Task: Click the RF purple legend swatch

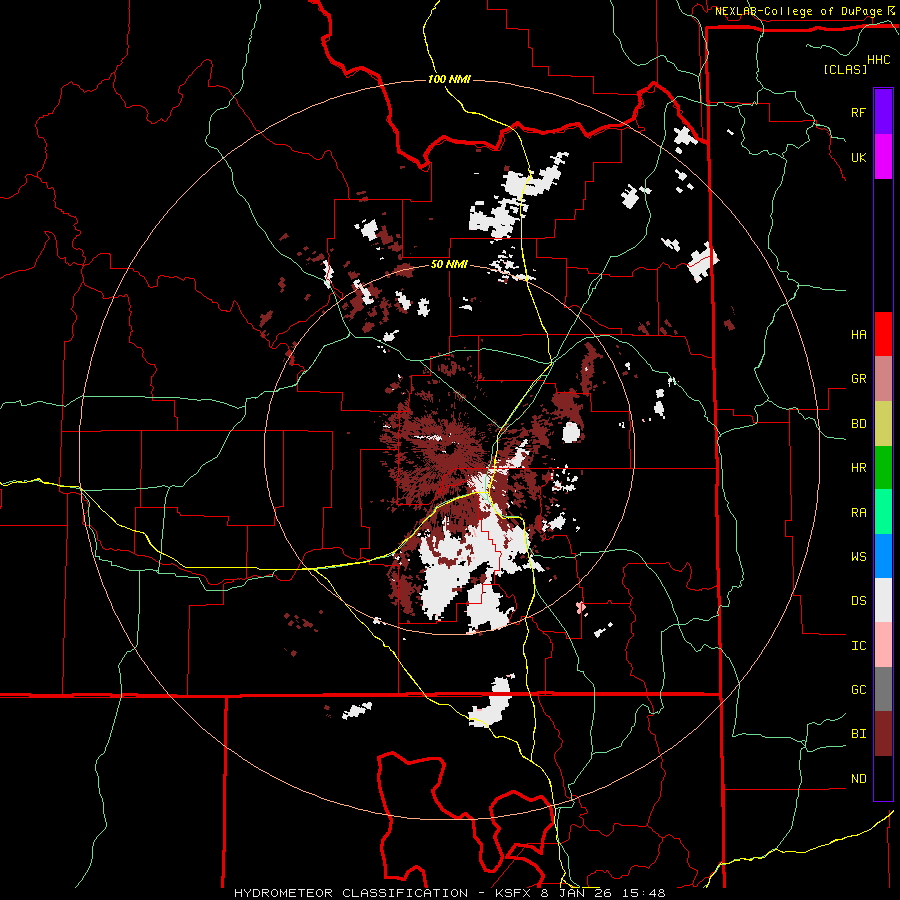Action: click(883, 112)
